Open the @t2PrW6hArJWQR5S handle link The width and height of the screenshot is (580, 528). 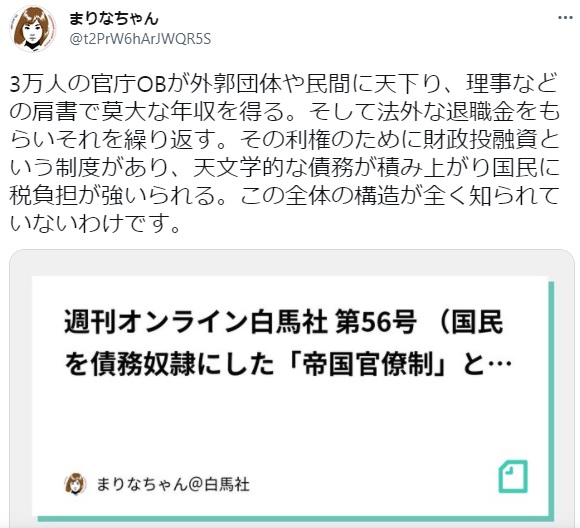click(x=140, y=38)
